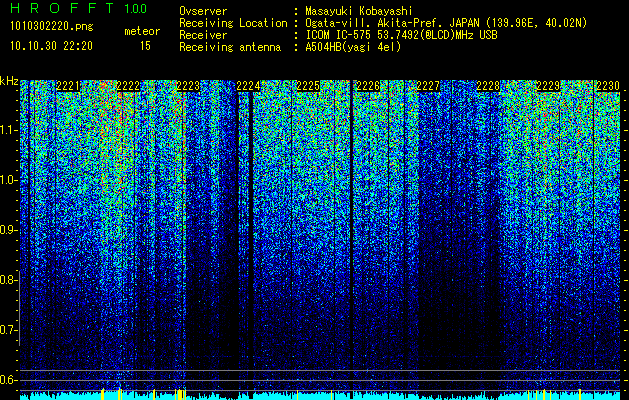Click the 2221 time marker
This screenshot has height=400, width=629.
click(68, 86)
